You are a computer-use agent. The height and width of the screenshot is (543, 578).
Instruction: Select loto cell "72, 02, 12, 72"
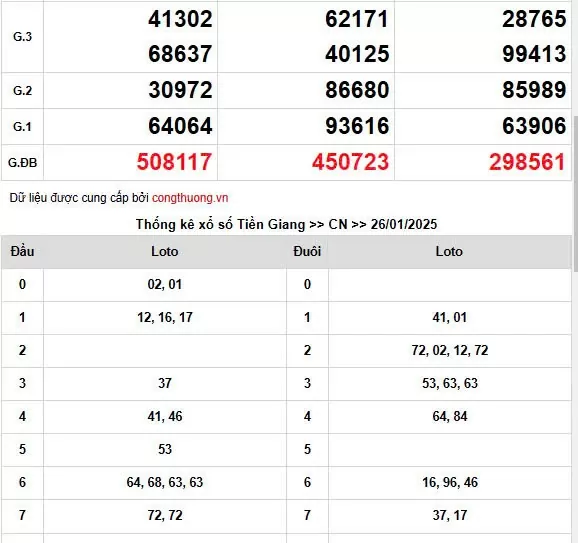pyautogui.click(x=450, y=350)
